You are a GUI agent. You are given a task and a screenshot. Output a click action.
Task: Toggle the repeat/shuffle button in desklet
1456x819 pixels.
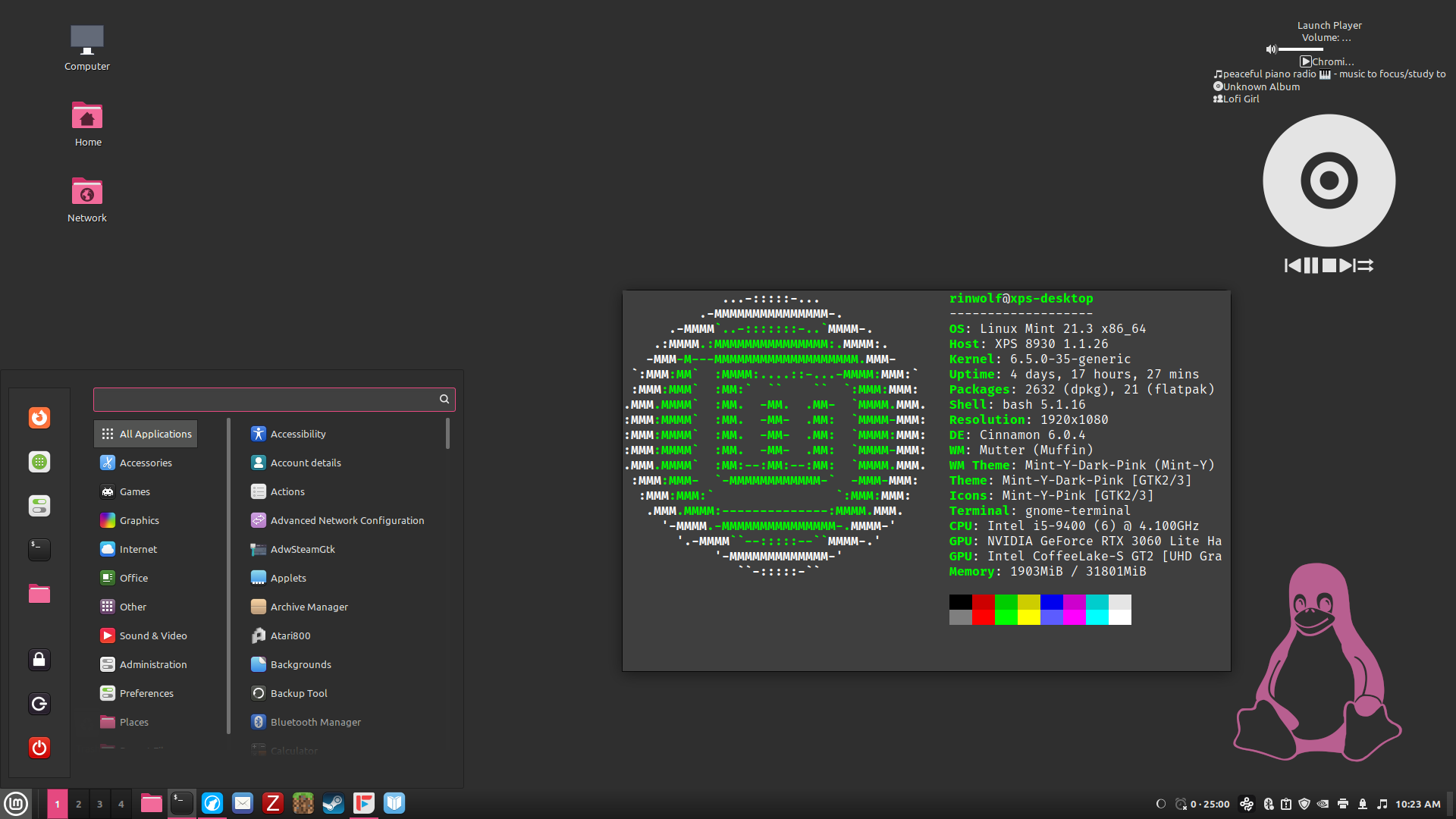[1365, 265]
